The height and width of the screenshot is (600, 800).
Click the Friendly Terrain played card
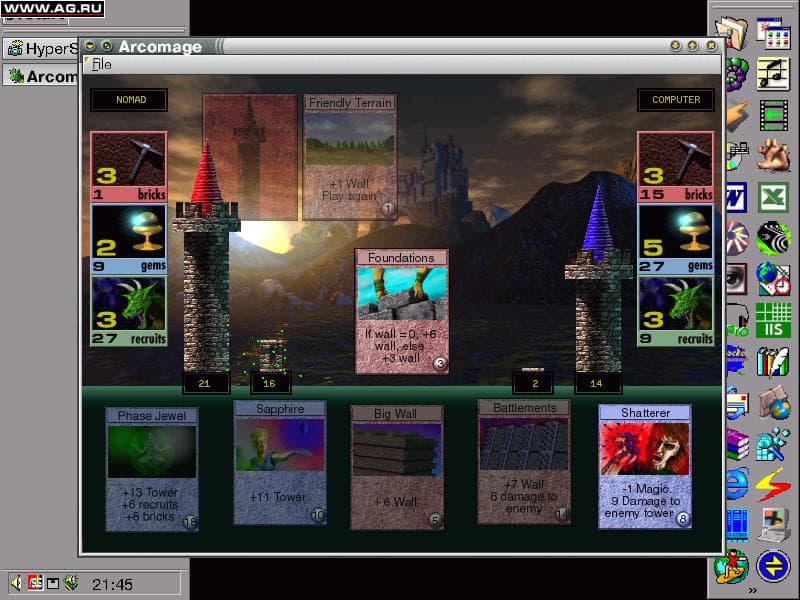350,157
